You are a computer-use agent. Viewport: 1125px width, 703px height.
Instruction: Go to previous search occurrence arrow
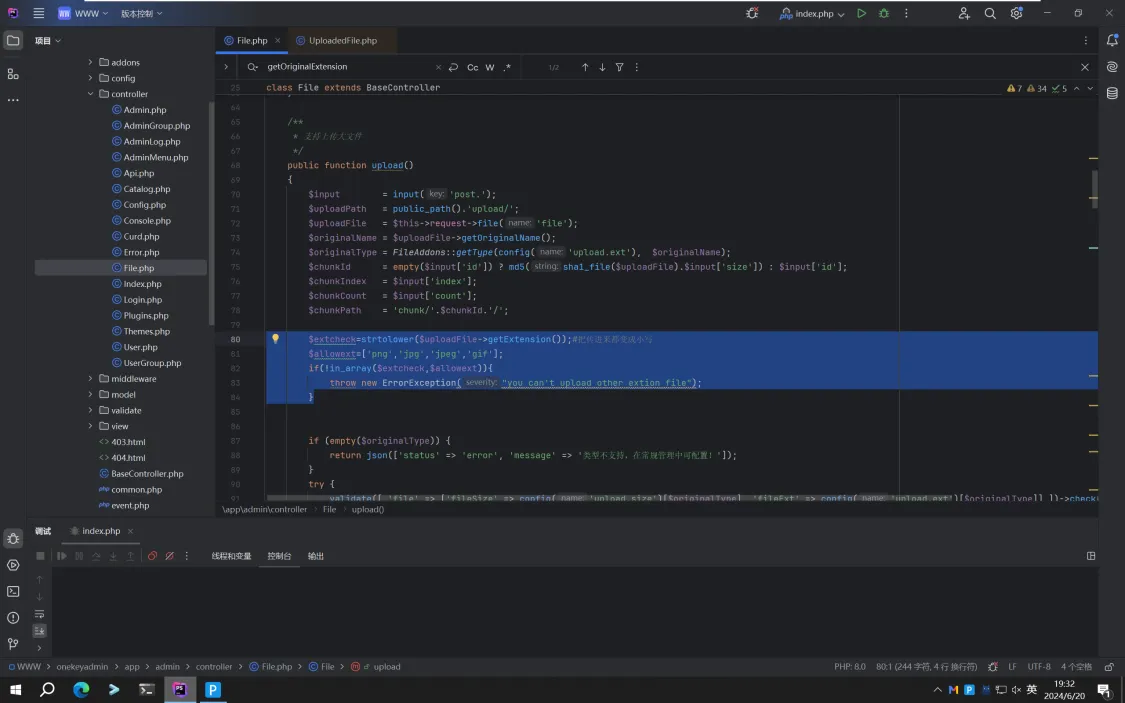tap(585, 67)
